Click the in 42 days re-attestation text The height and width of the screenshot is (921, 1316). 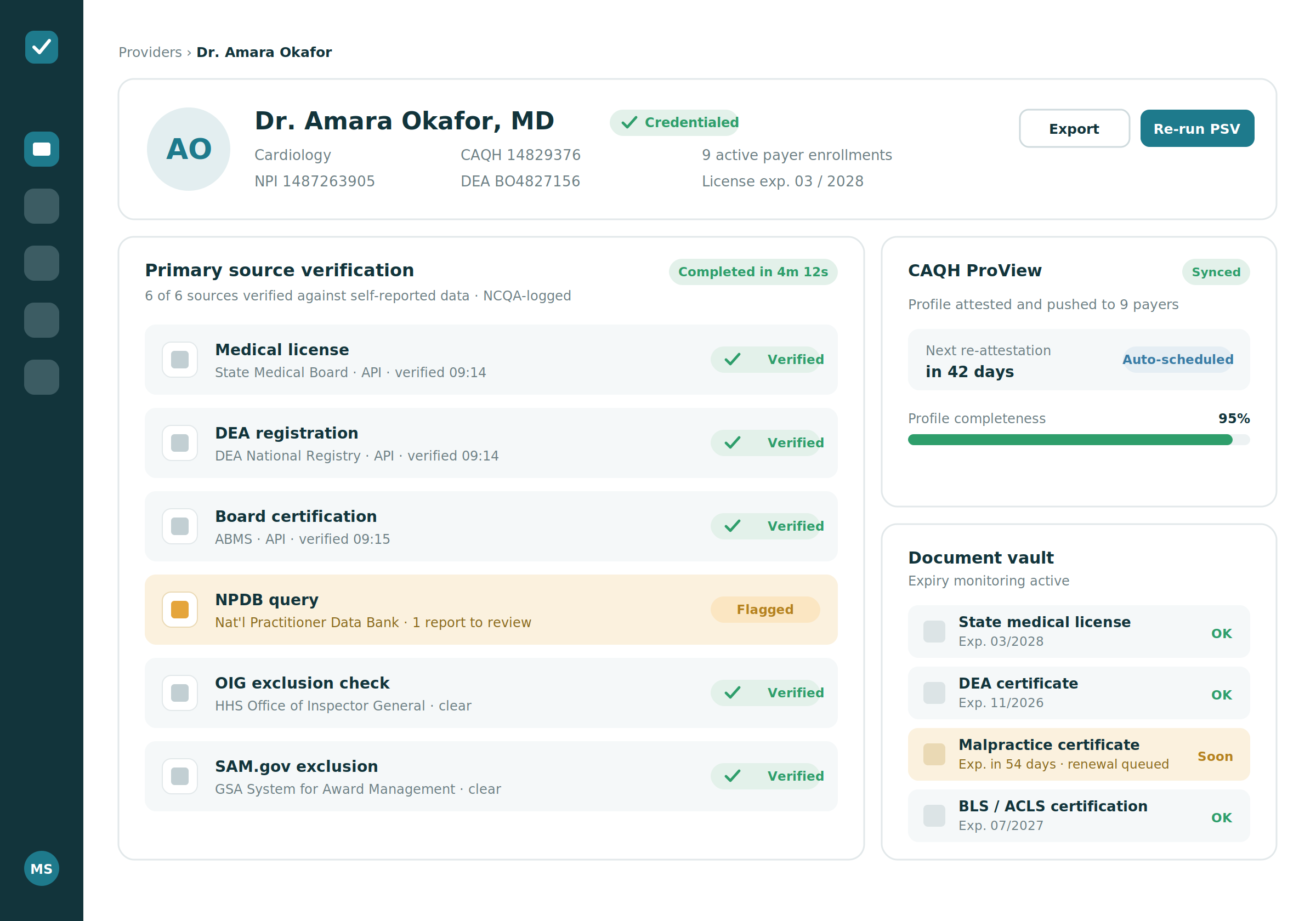click(969, 371)
